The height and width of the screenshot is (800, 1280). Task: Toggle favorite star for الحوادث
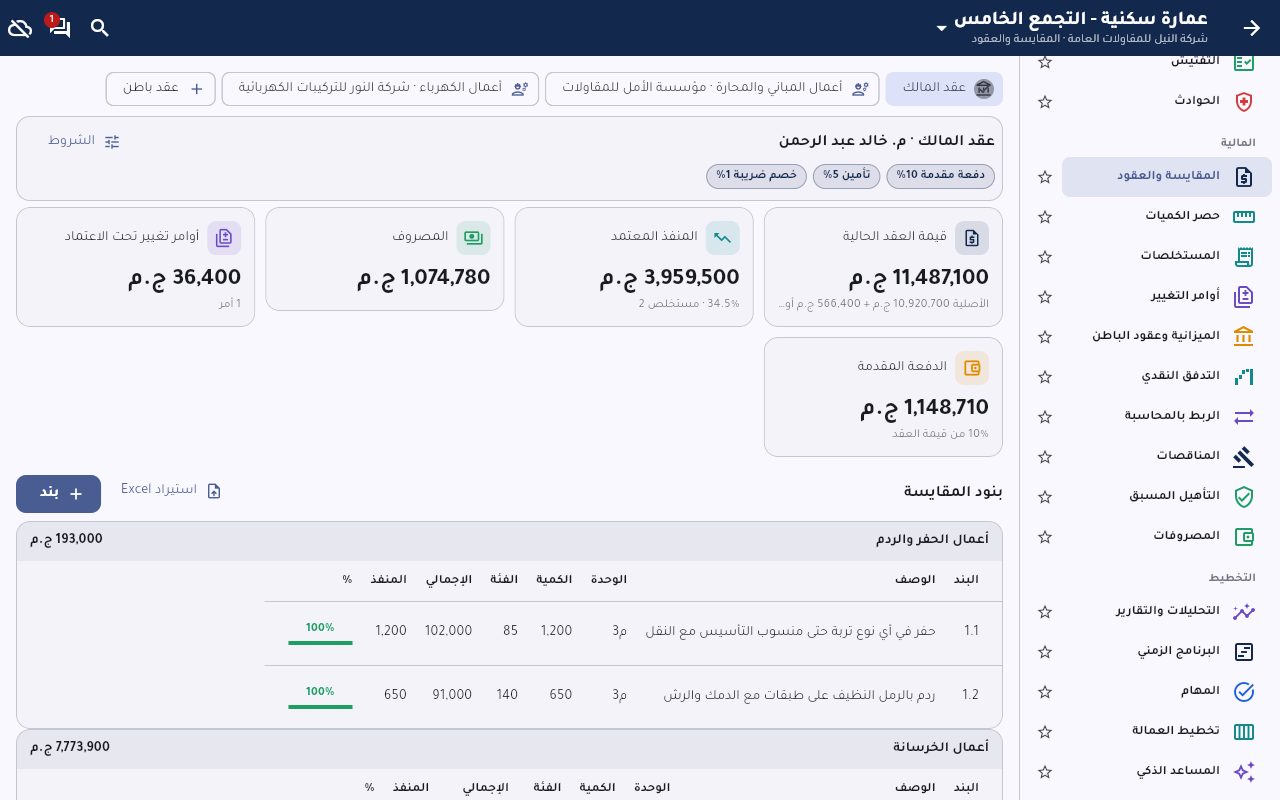point(1045,102)
